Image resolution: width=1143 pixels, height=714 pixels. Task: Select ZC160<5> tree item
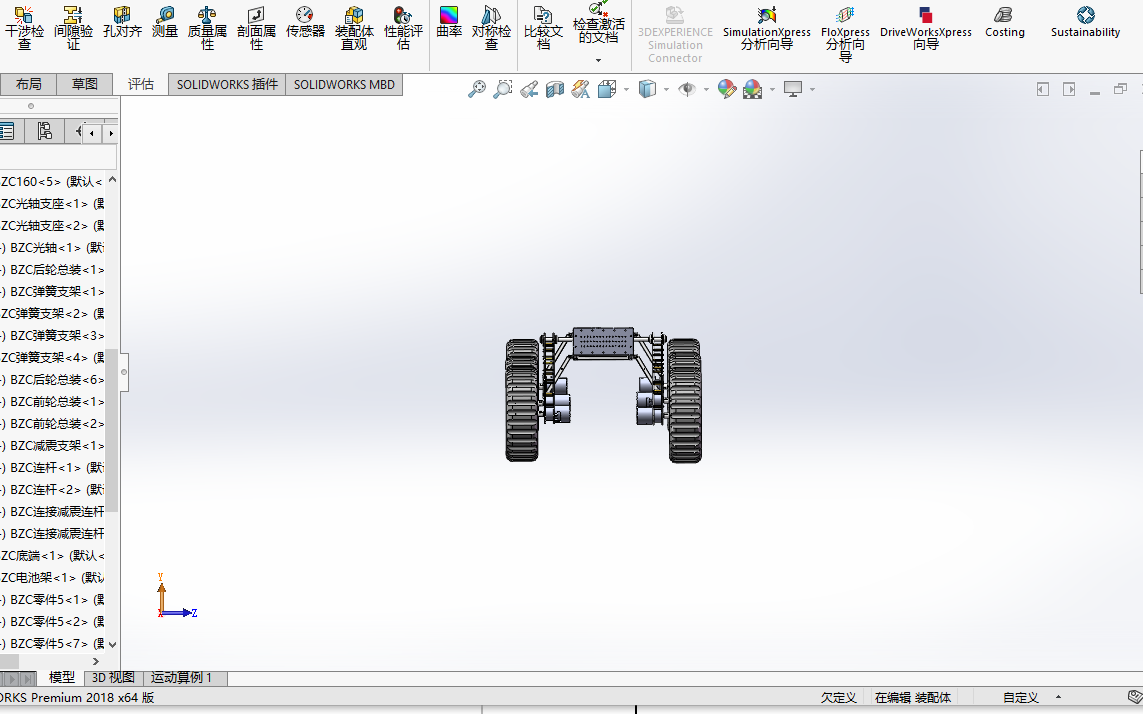[x=52, y=181]
